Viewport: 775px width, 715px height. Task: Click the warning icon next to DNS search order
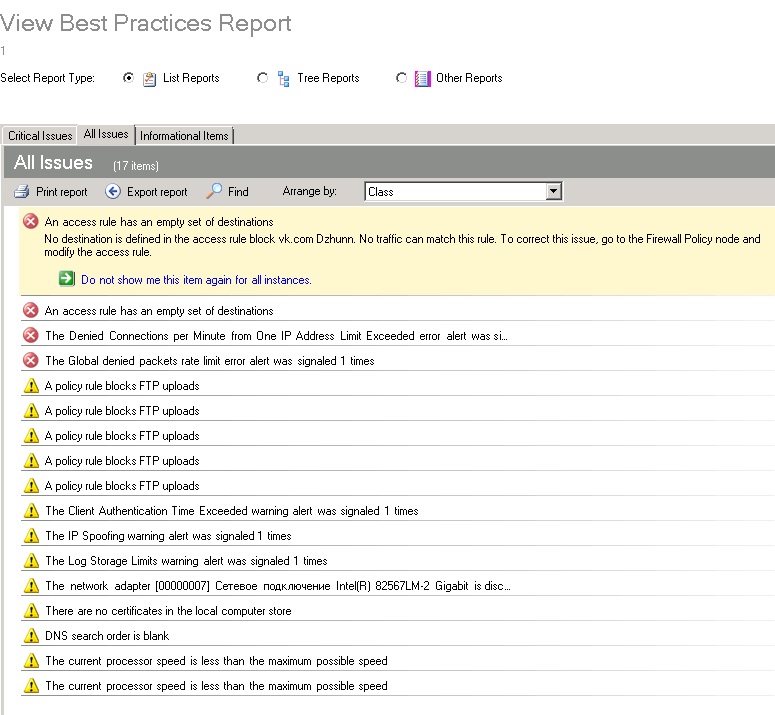[30, 636]
